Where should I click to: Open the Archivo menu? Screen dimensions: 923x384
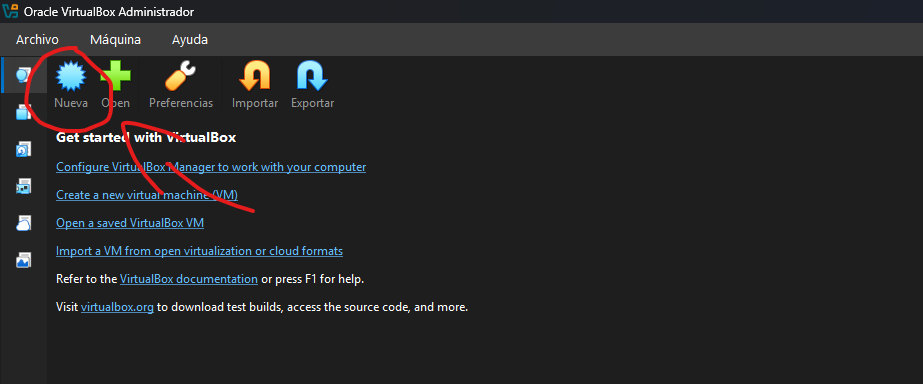[37, 40]
